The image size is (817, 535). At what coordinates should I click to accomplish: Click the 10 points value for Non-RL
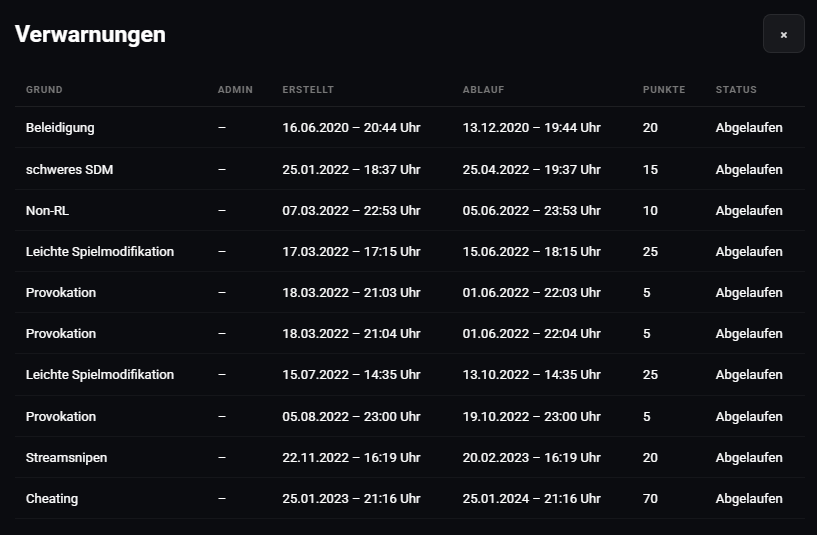tap(650, 210)
